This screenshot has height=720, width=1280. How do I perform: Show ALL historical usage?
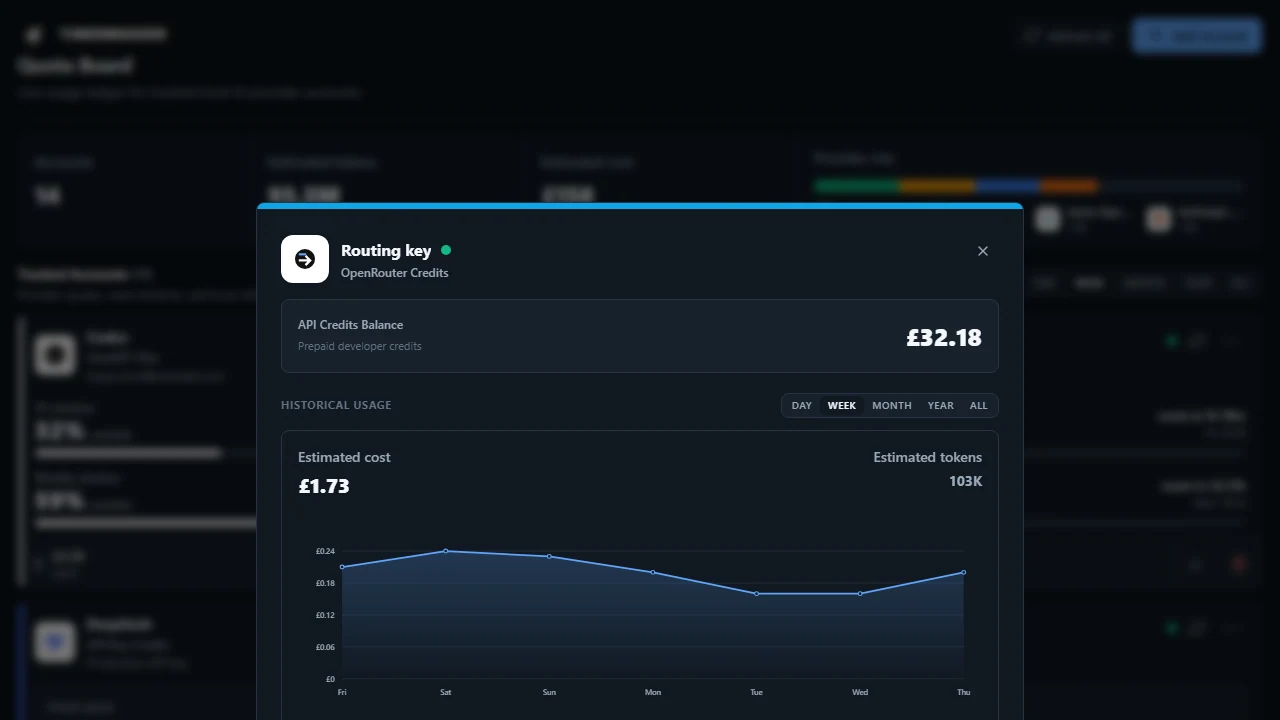[979, 405]
